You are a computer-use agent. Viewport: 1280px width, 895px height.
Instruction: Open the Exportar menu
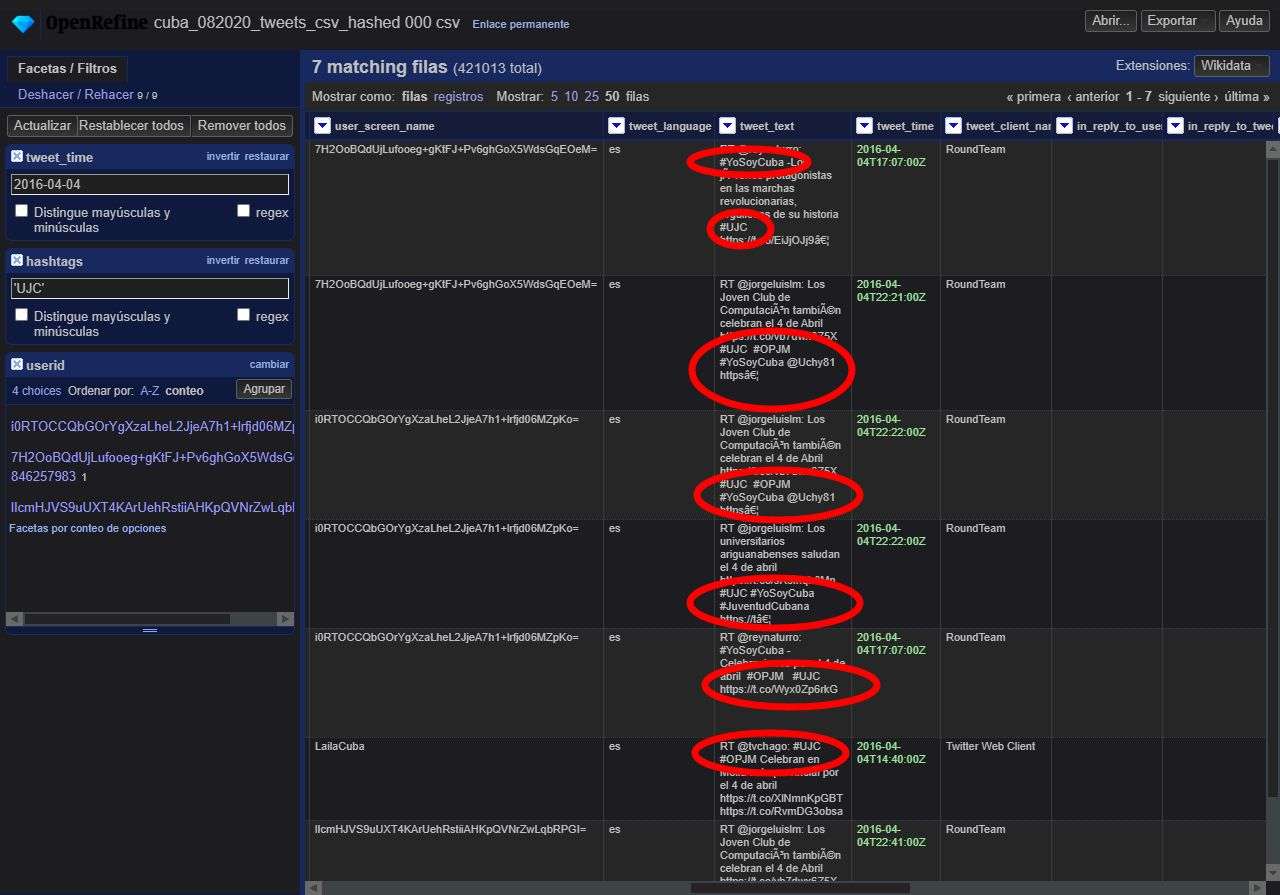[x=1178, y=21]
